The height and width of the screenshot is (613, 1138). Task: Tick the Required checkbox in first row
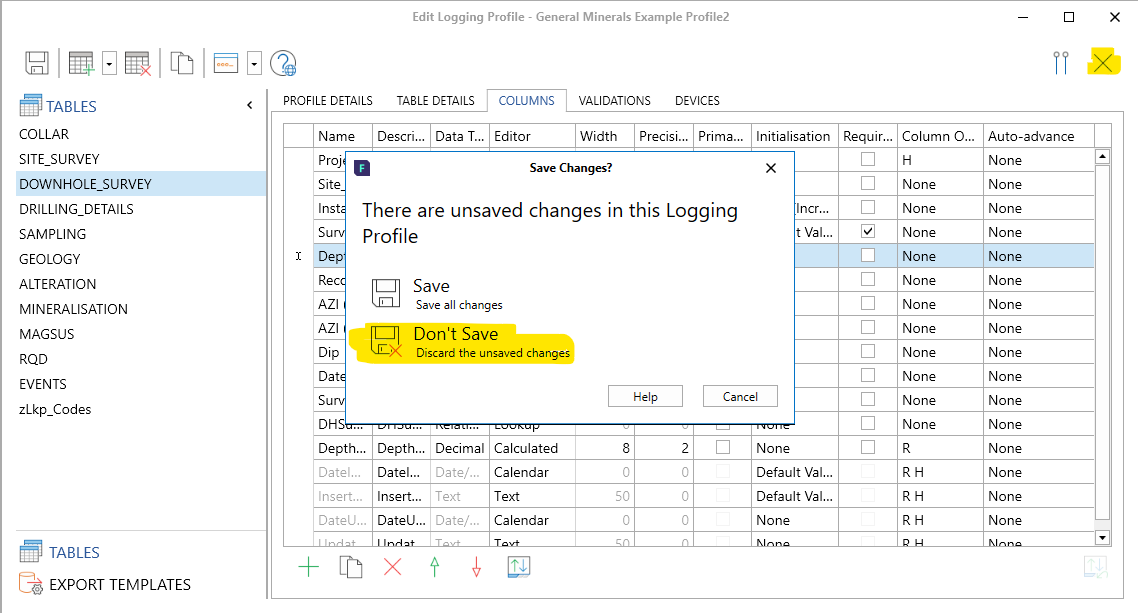[868, 159]
